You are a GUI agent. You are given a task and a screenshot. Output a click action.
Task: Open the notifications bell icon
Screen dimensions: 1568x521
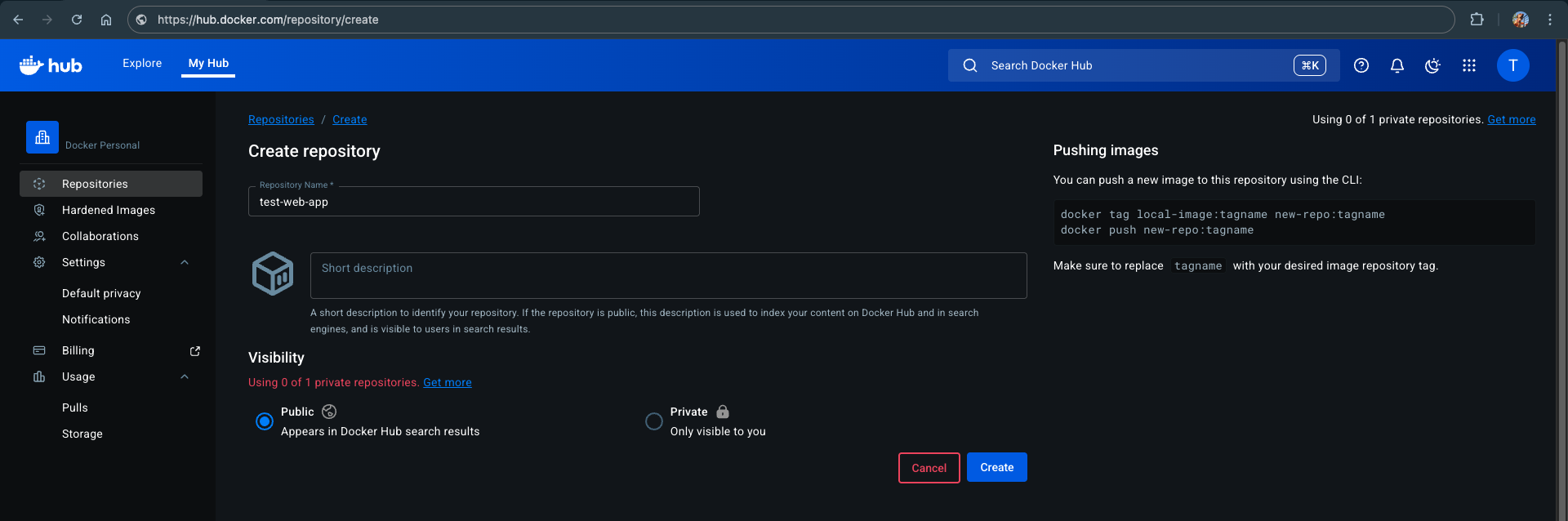pyautogui.click(x=1397, y=65)
